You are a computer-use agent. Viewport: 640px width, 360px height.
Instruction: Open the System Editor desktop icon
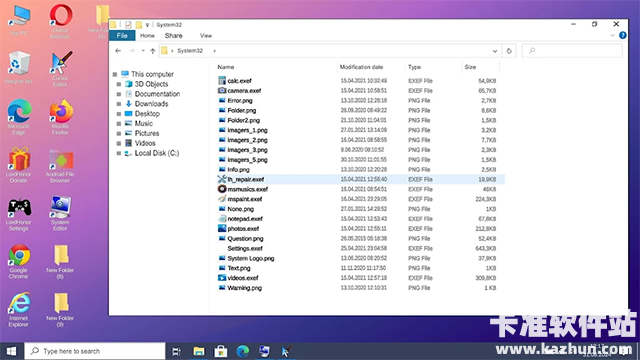tap(60, 213)
